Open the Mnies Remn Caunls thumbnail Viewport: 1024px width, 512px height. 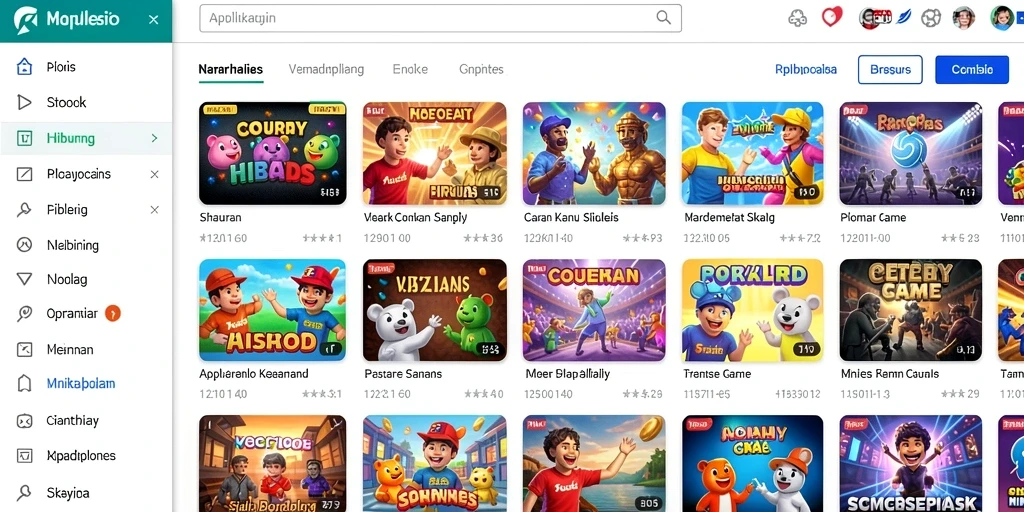point(910,310)
